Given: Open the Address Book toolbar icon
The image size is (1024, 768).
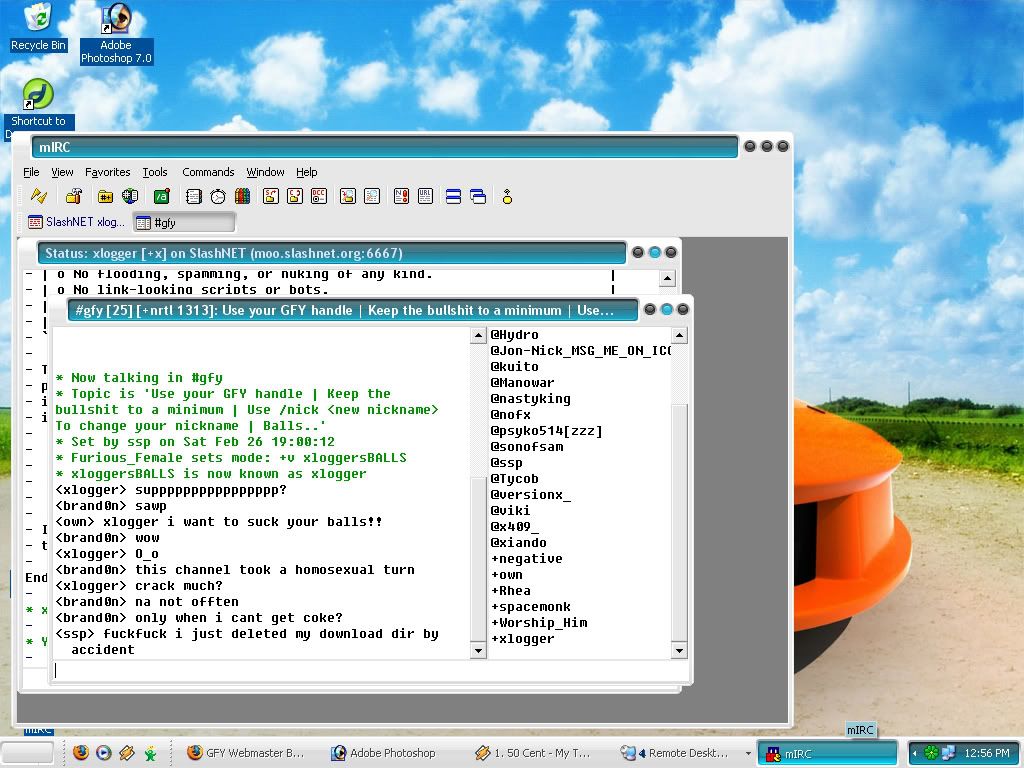Looking at the screenshot, I should 193,196.
